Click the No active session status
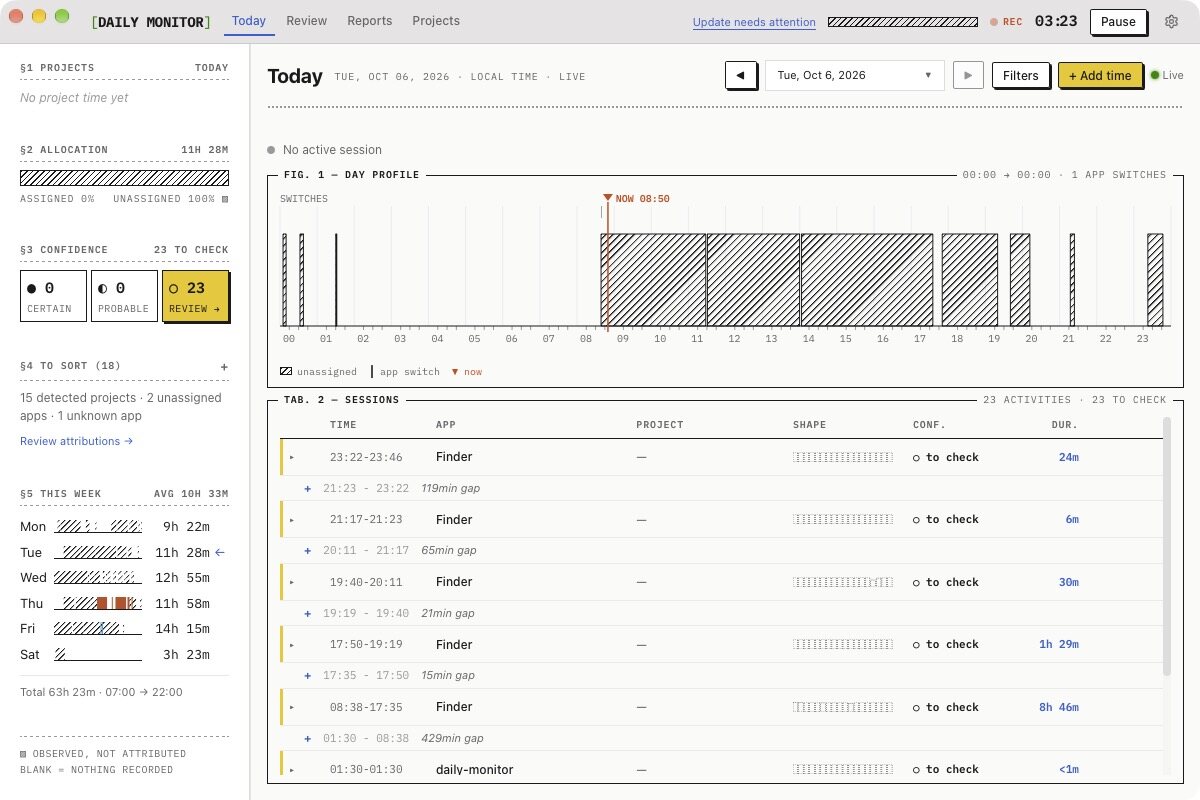Screen dimensions: 1200x800 click(324, 150)
